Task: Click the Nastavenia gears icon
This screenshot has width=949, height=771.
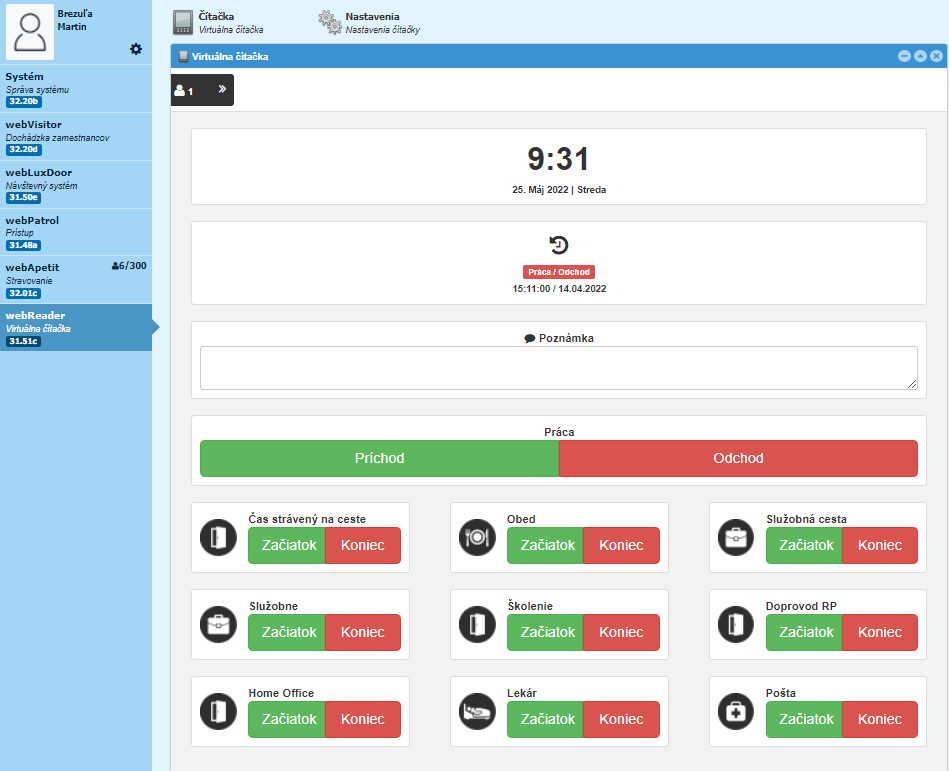Action: 330,22
